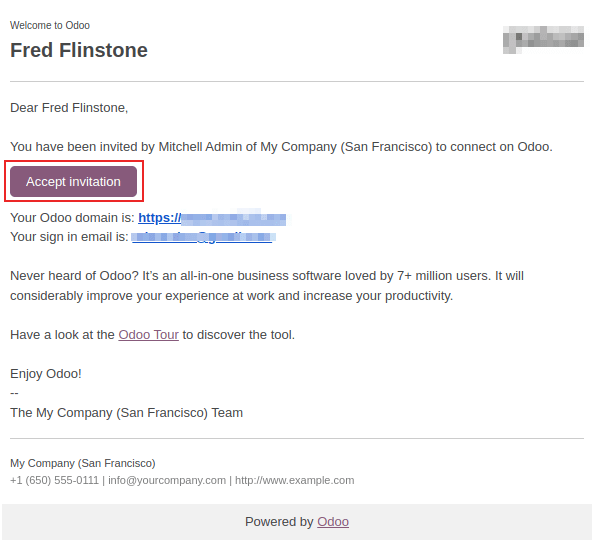Click the Welcome to Odoo header text

tap(50, 26)
